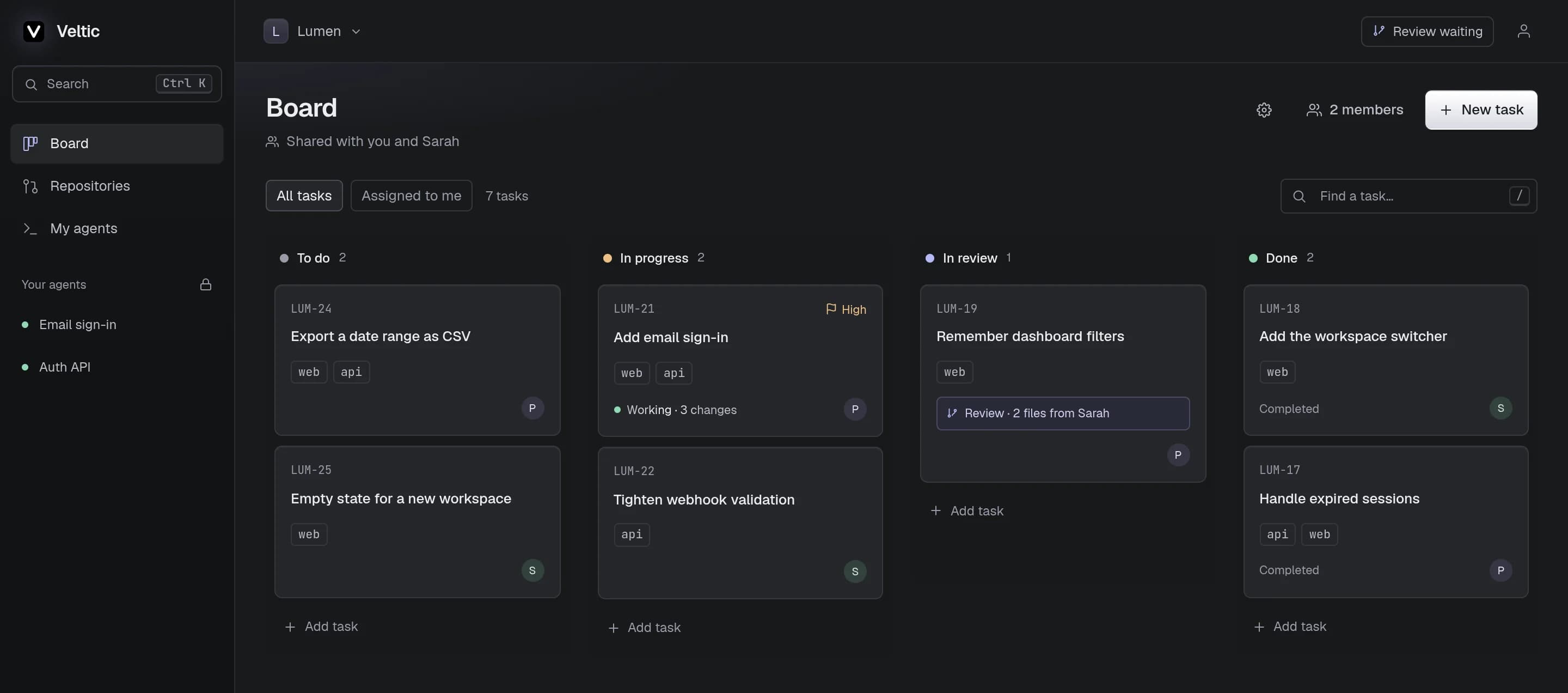Open Board in the sidebar
1568x693 pixels.
pyautogui.click(x=117, y=144)
